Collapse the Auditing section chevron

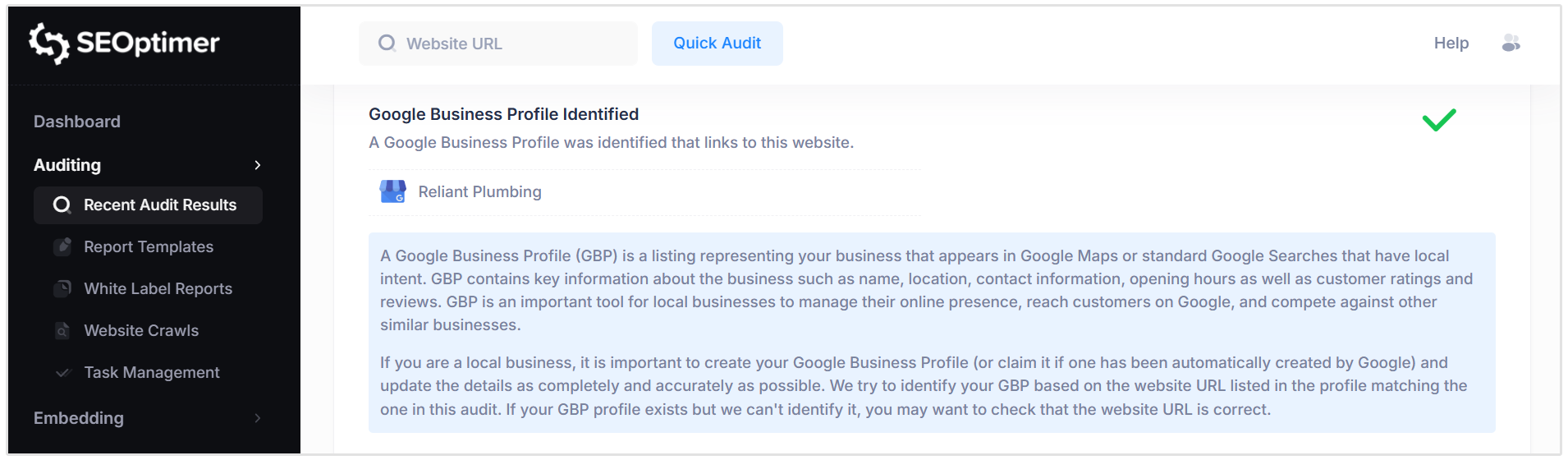tap(258, 165)
